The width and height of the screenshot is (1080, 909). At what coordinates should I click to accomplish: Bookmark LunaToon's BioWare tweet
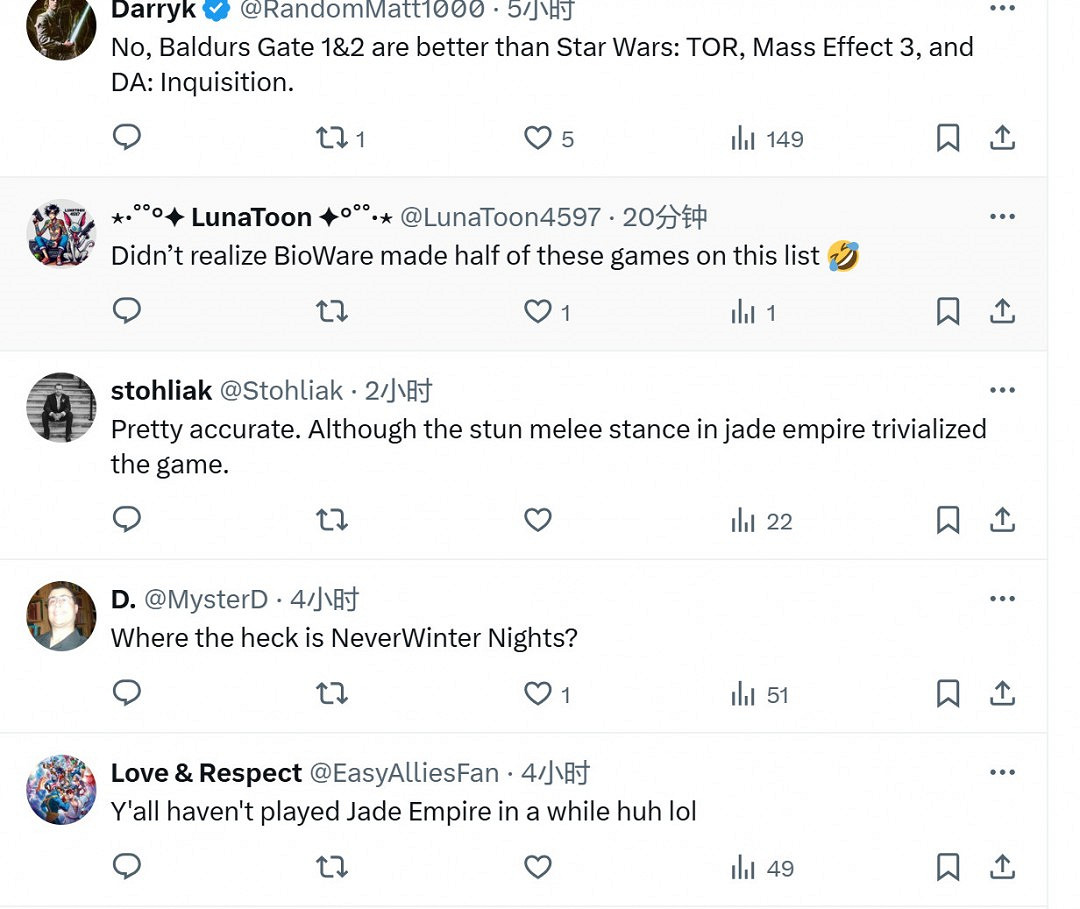pos(948,312)
